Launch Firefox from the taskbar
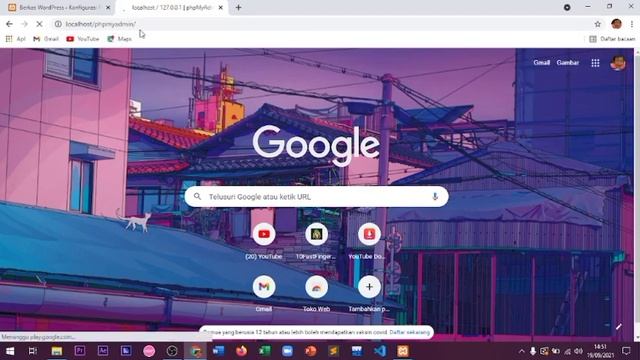This screenshot has height=360, width=640. (241, 351)
